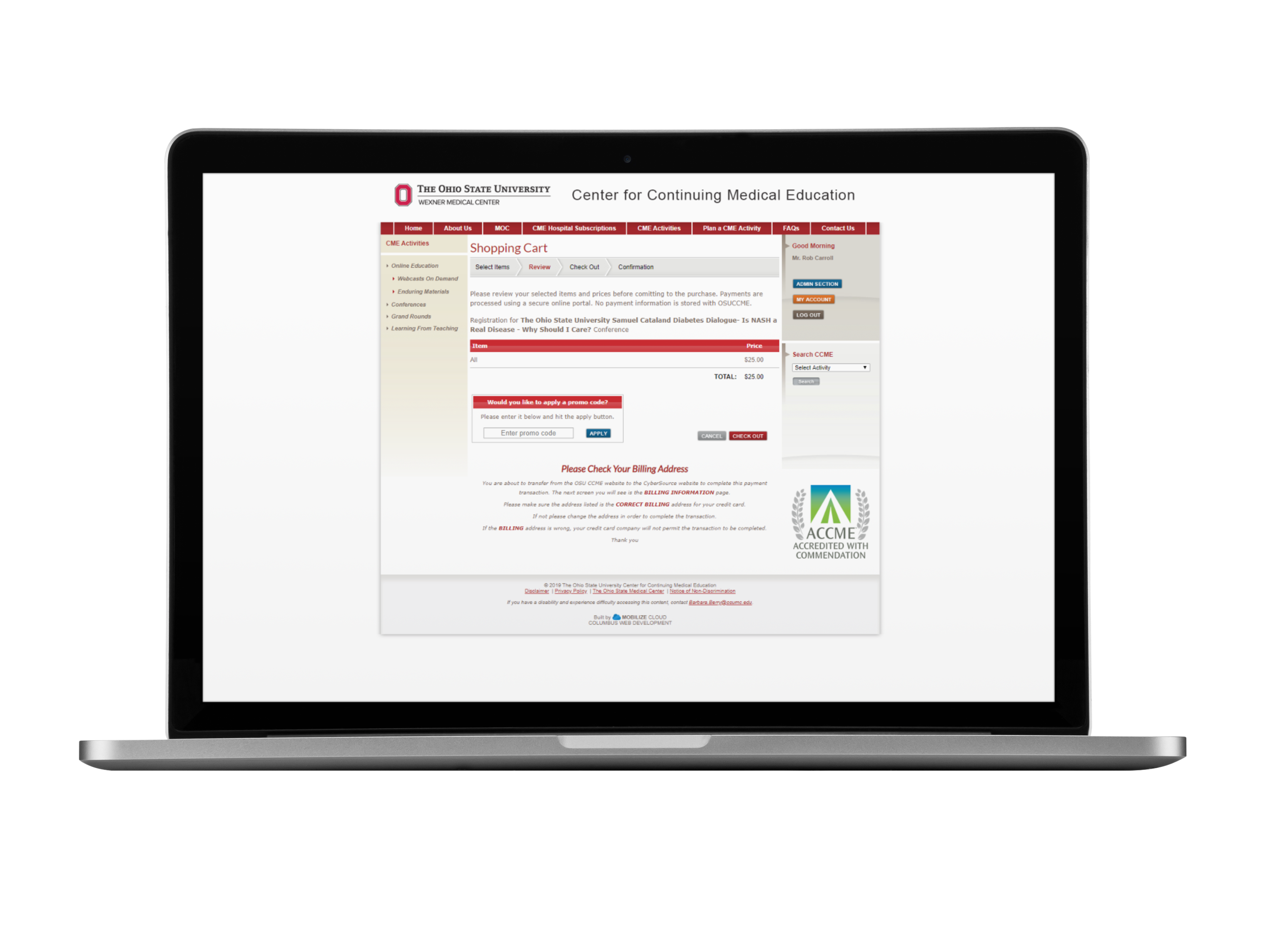The image size is (1270, 952).
Task: Click the Search CCME magnifying glass icon
Action: (x=806, y=381)
